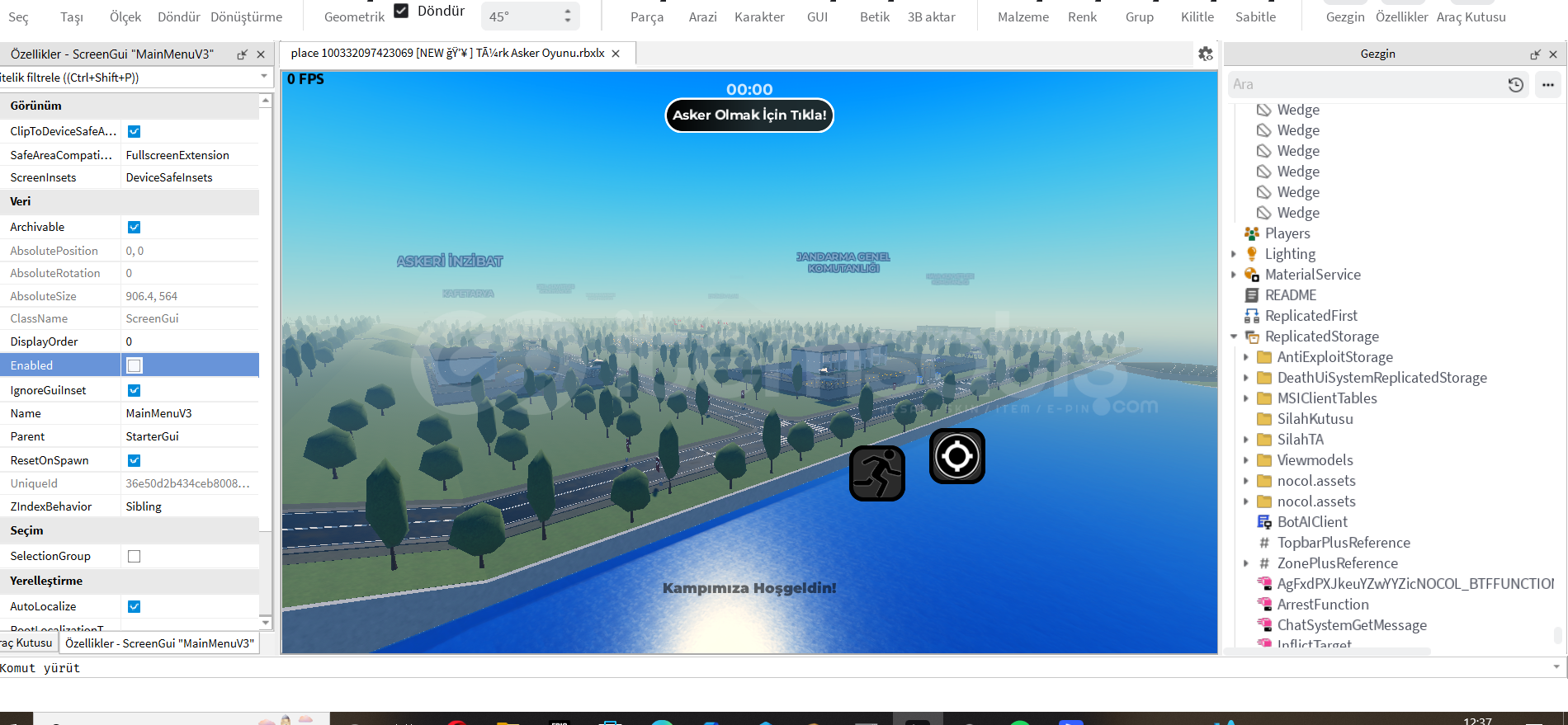1568x725 pixels.
Task: Click the Name property value MainMenuV3
Action: 190,413
